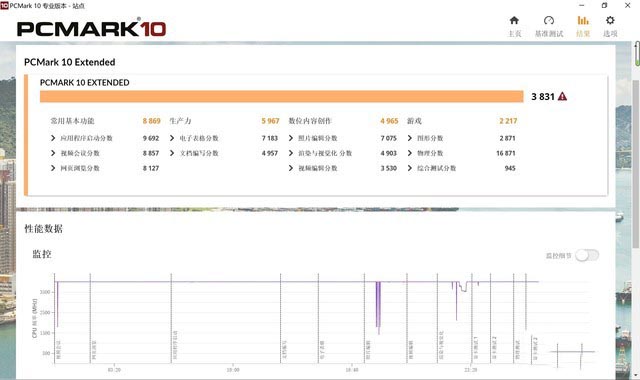Viewport: 640px width, 380px height.
Task: Expand the 电子表格分数 row
Action: pos(172,138)
